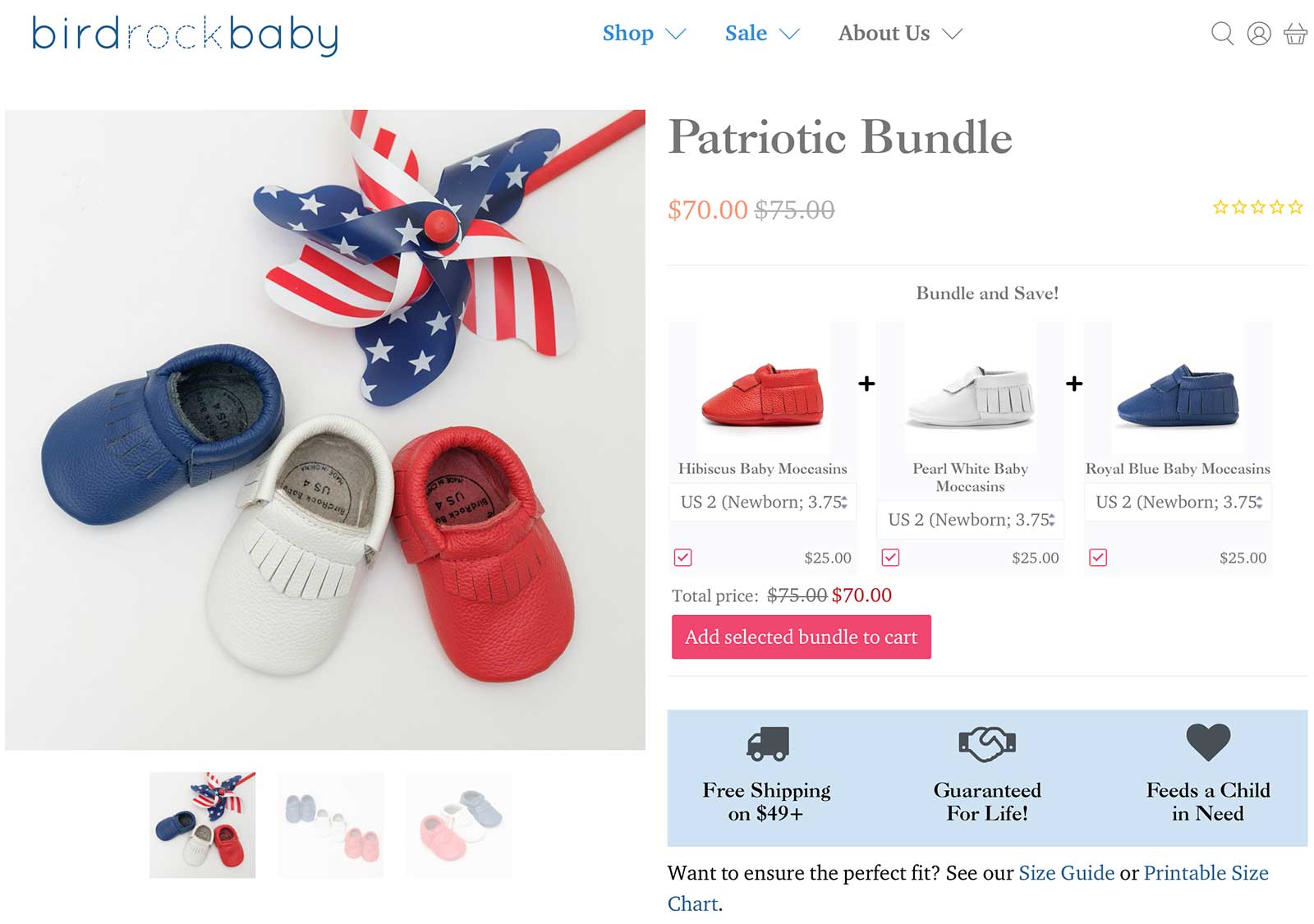The width and height of the screenshot is (1314, 924).
Task: Increase Pearl White size with stepper arrow
Action: 1054,515
